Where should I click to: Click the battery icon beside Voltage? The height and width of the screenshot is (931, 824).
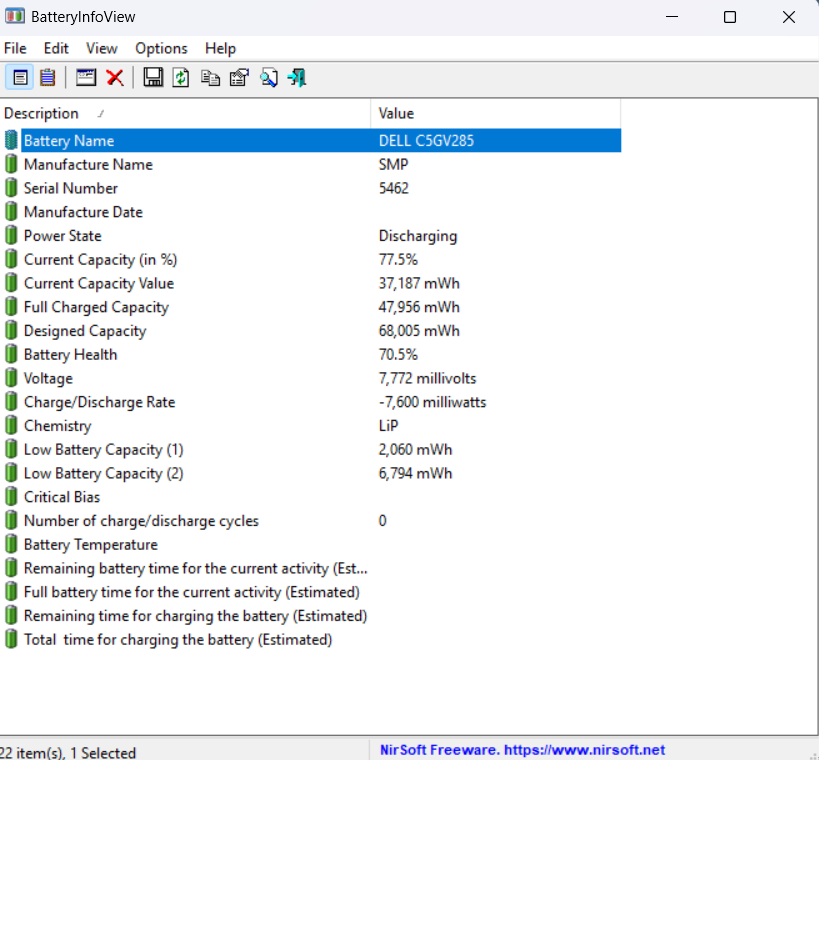[x=11, y=378]
